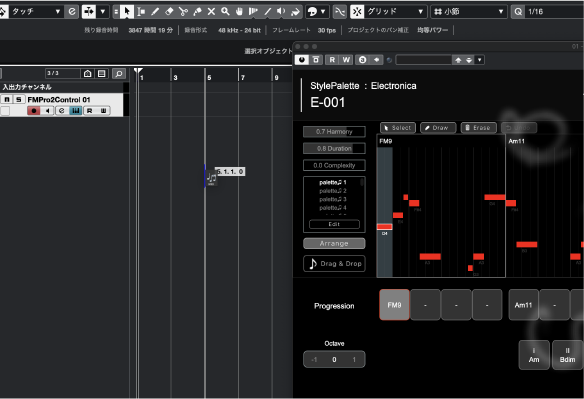Toggle Snap to Zero Crossing icon
The width and height of the screenshot is (584, 399).
tap(340, 12)
